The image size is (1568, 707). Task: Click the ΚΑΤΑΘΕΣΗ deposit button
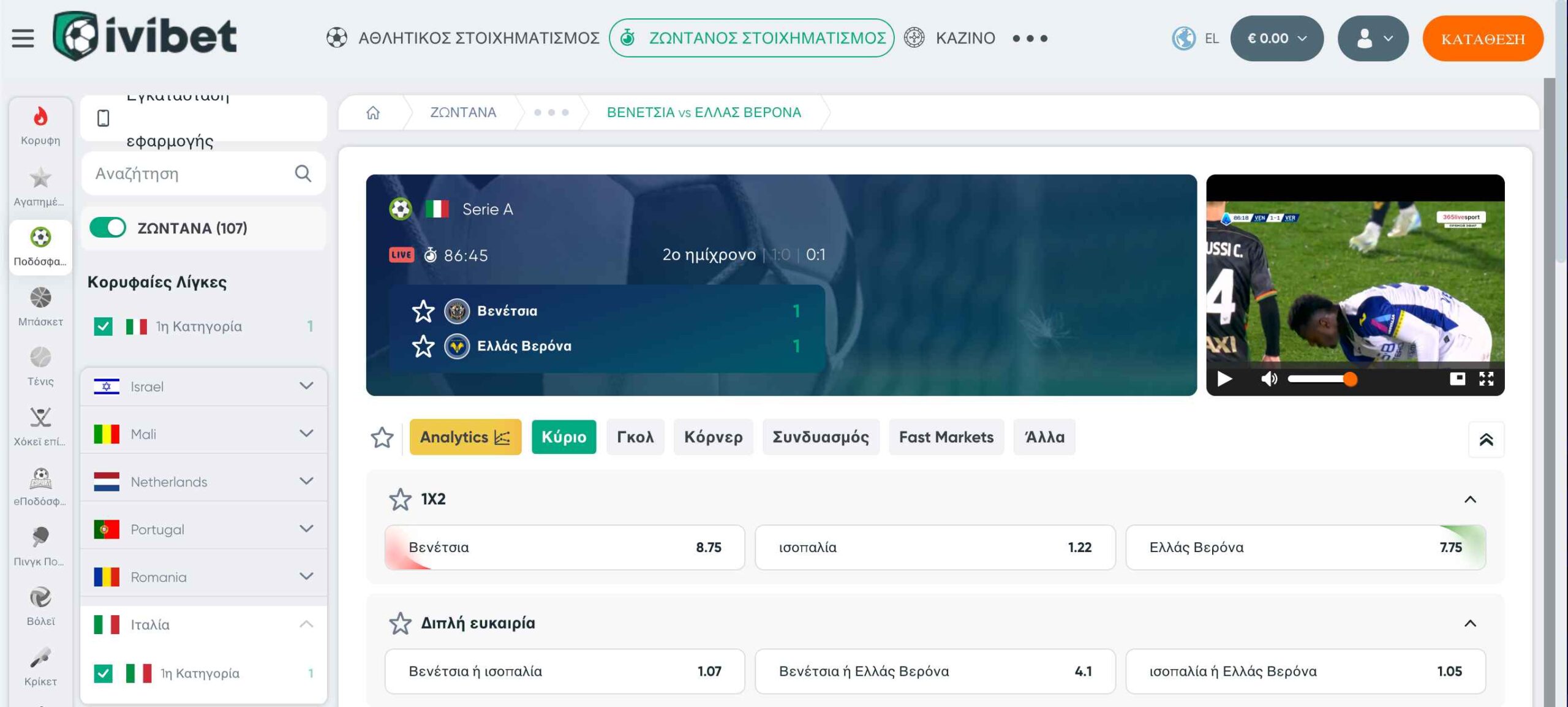[1482, 39]
